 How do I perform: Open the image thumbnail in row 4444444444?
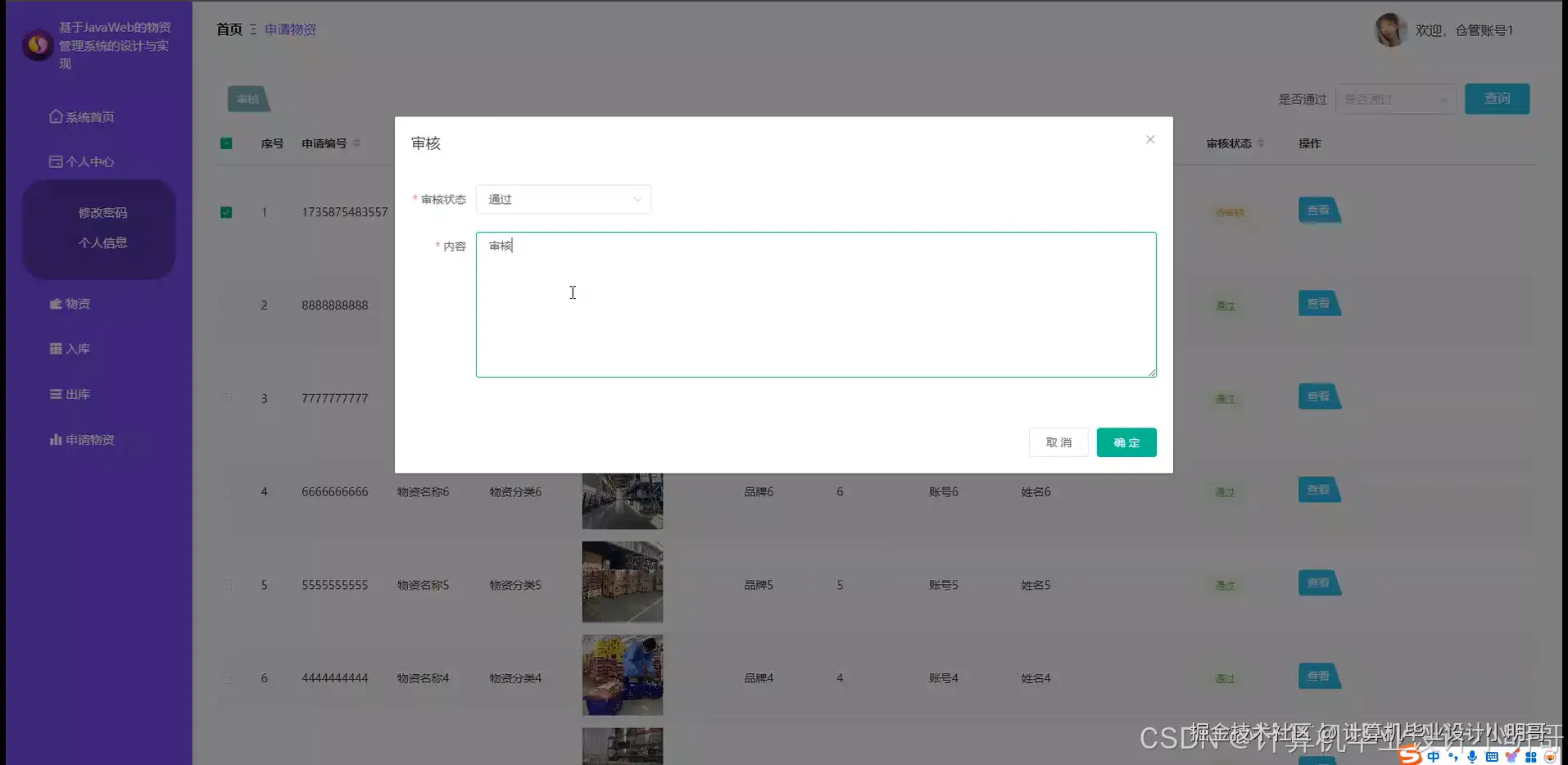pos(623,676)
